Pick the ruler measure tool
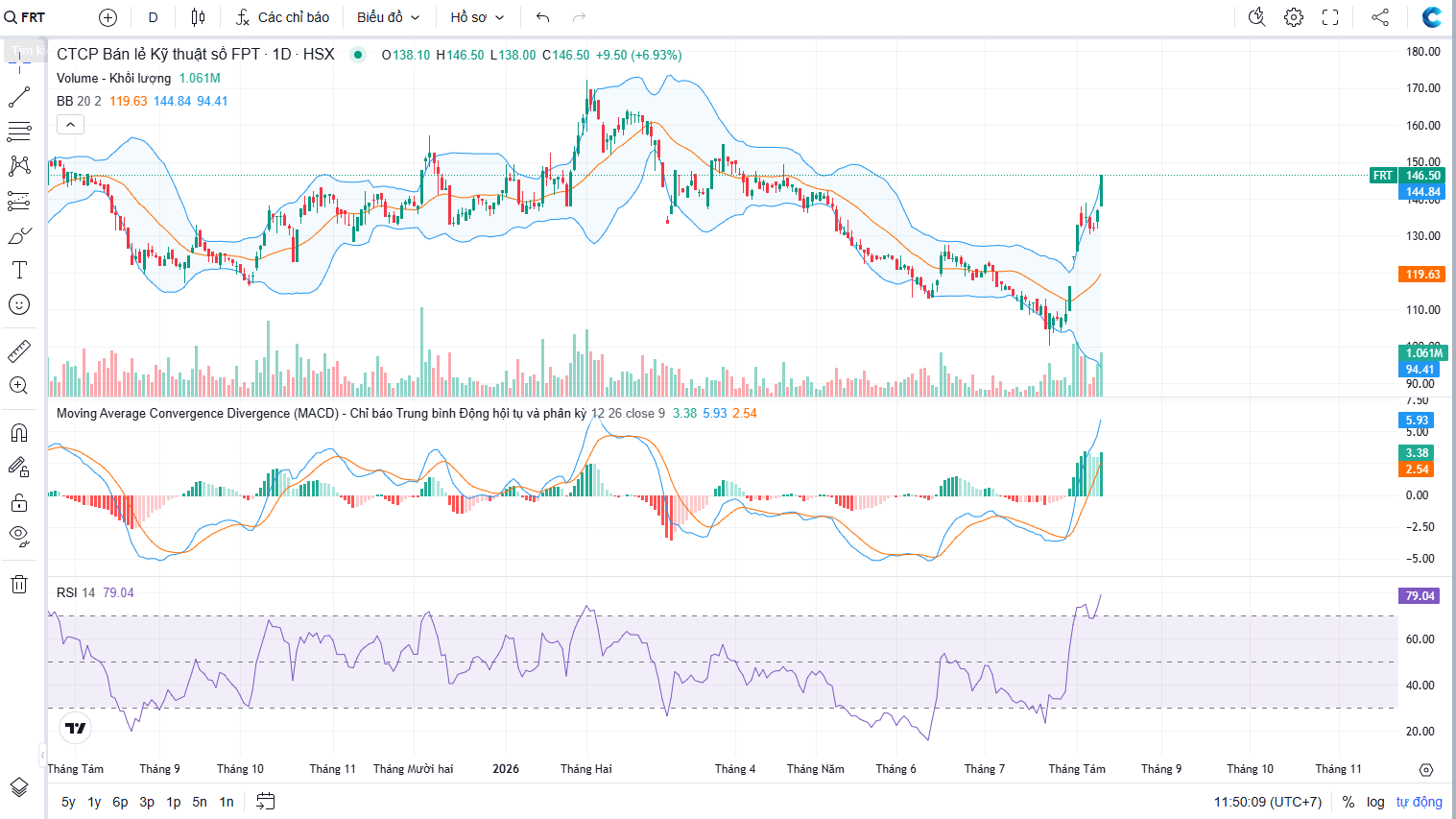Viewport: 1456px width, 819px height. pos(19,351)
